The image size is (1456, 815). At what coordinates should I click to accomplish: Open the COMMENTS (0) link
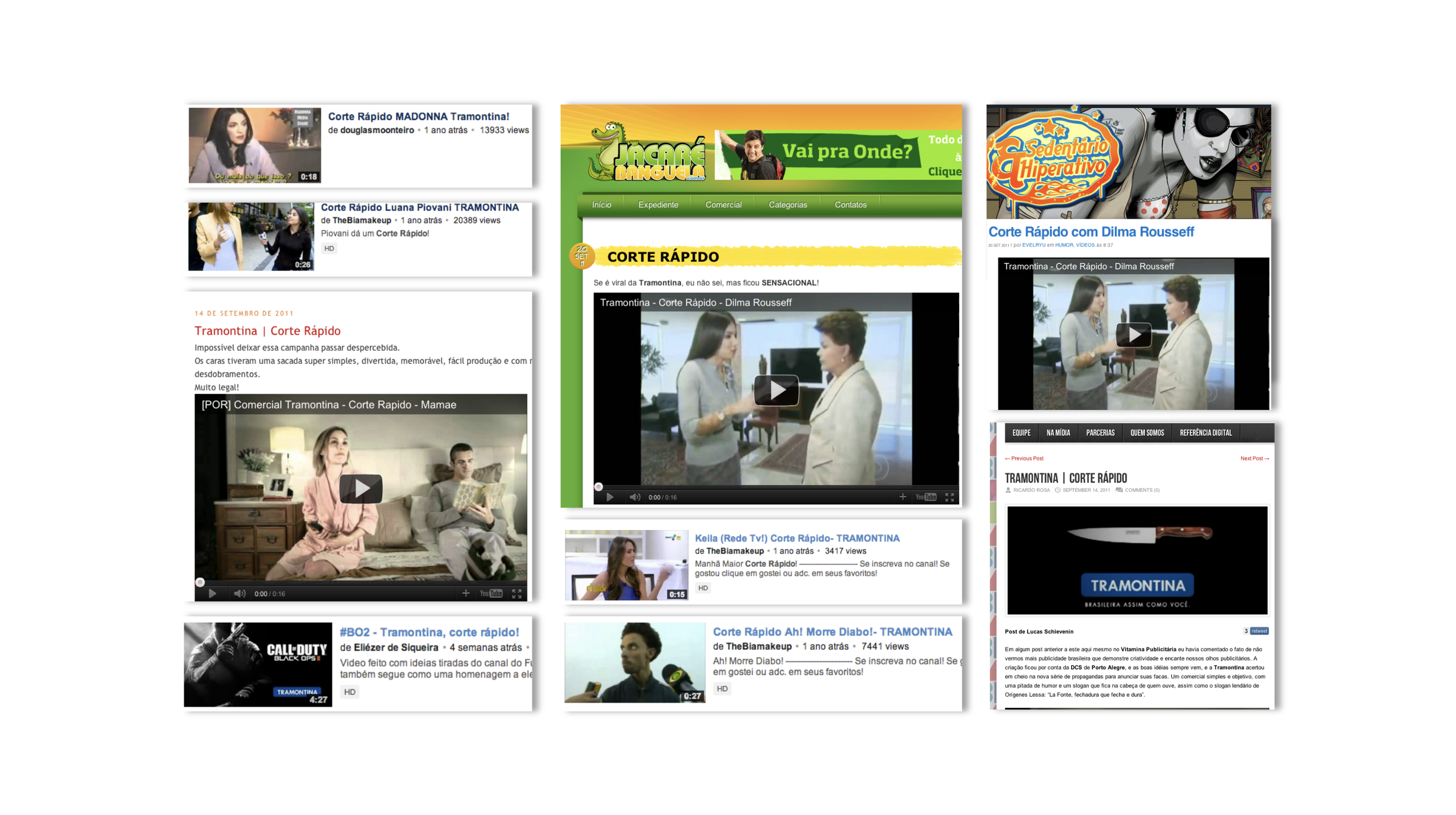pos(1142,490)
